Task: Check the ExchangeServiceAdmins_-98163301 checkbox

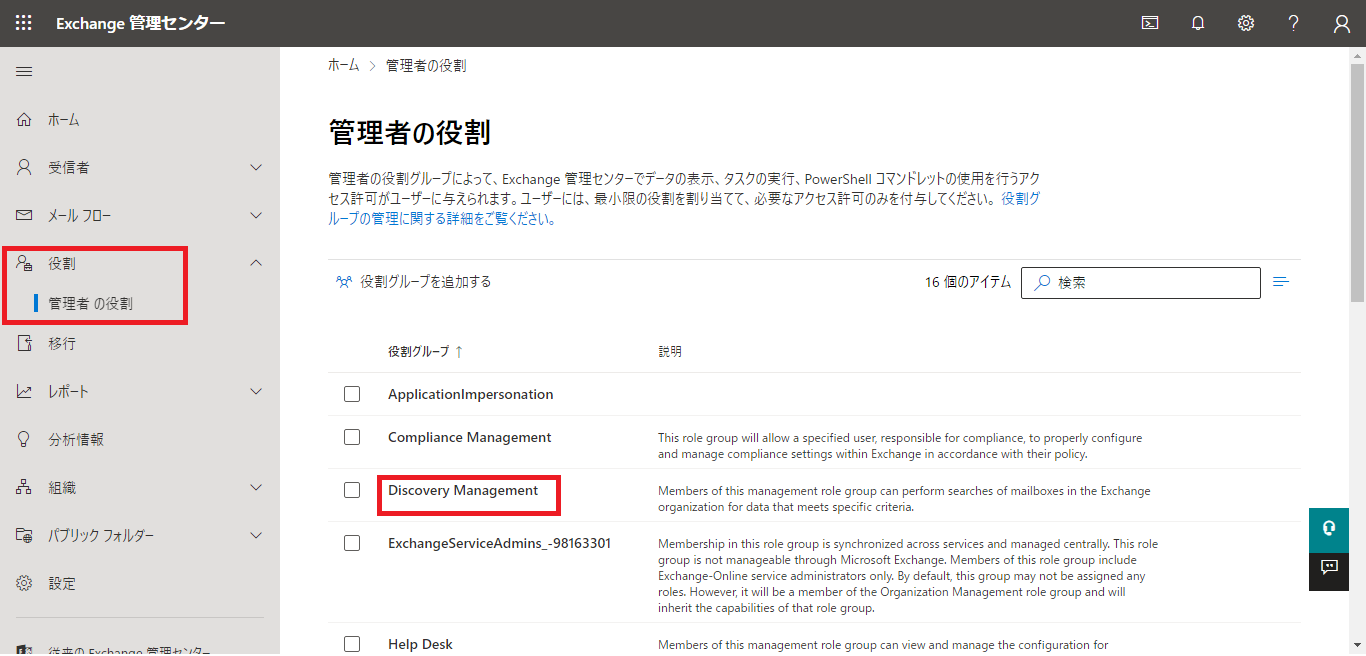Action: click(352, 543)
